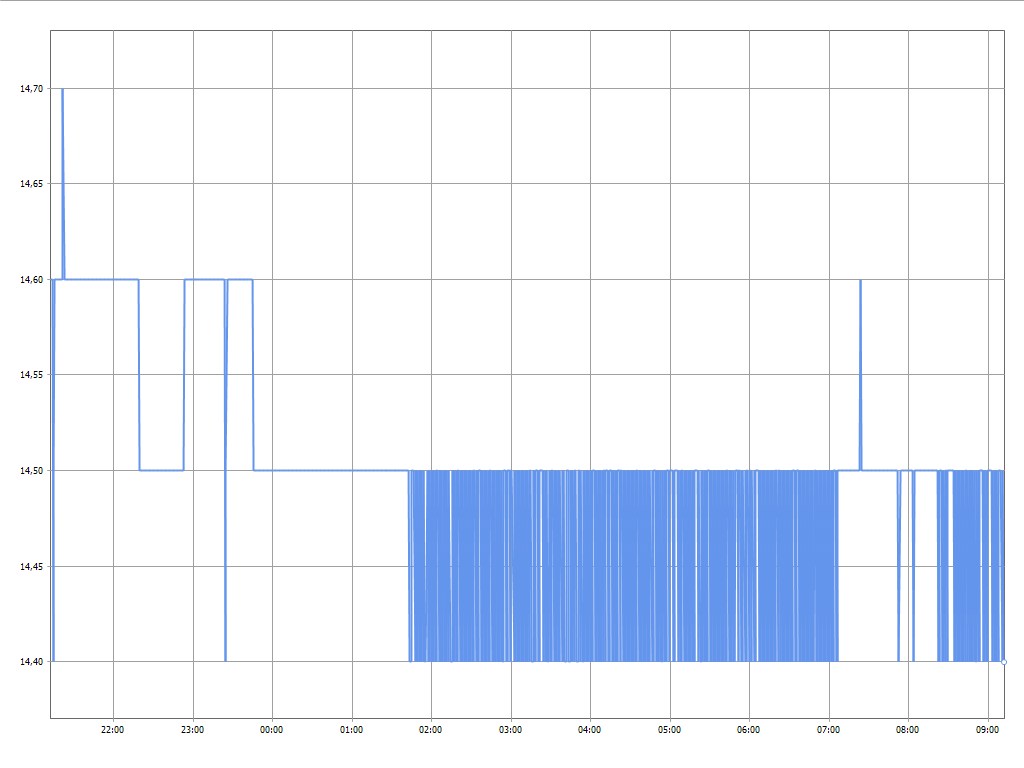Image resolution: width=1024 pixels, height=768 pixels.
Task: Select the 08:00 time axis label
Action: 908,730
